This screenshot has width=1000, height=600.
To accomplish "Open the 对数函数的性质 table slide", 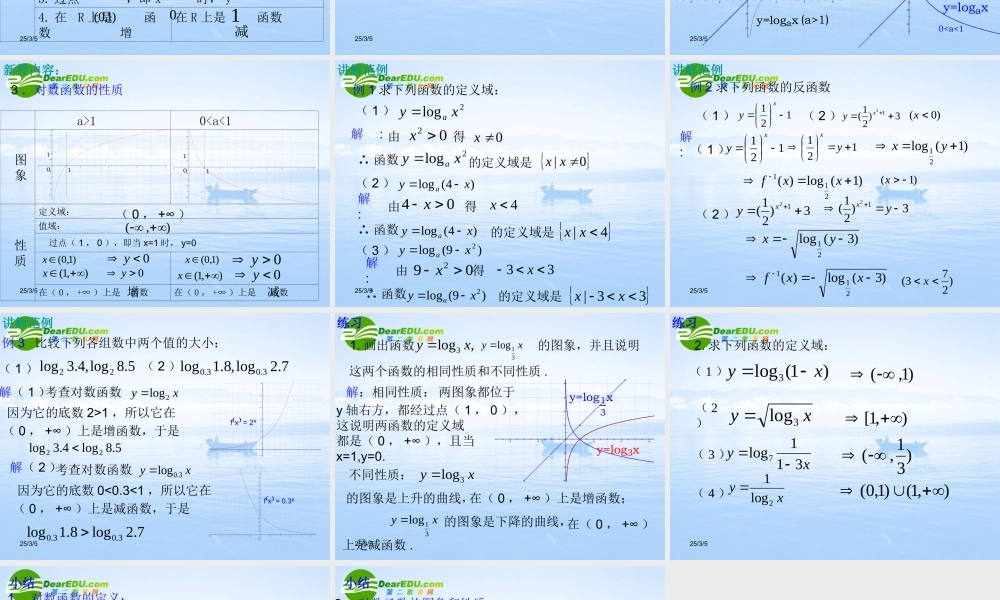I will pyautogui.click(x=165, y=184).
